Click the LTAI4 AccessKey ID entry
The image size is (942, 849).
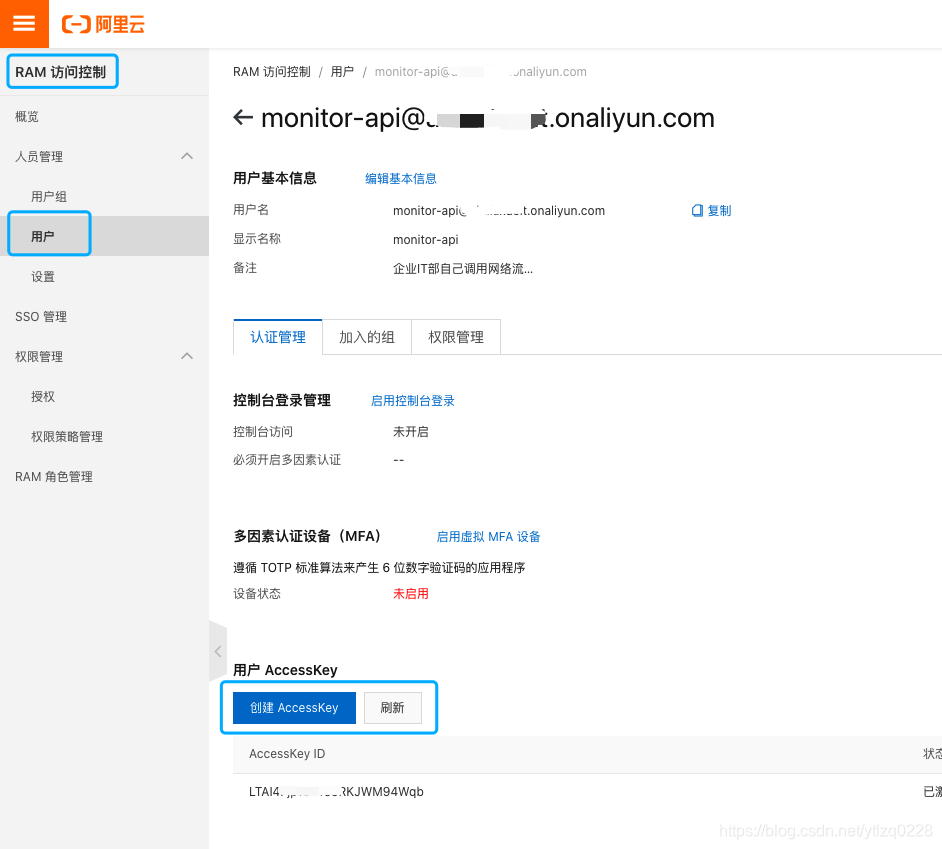[x=336, y=792]
